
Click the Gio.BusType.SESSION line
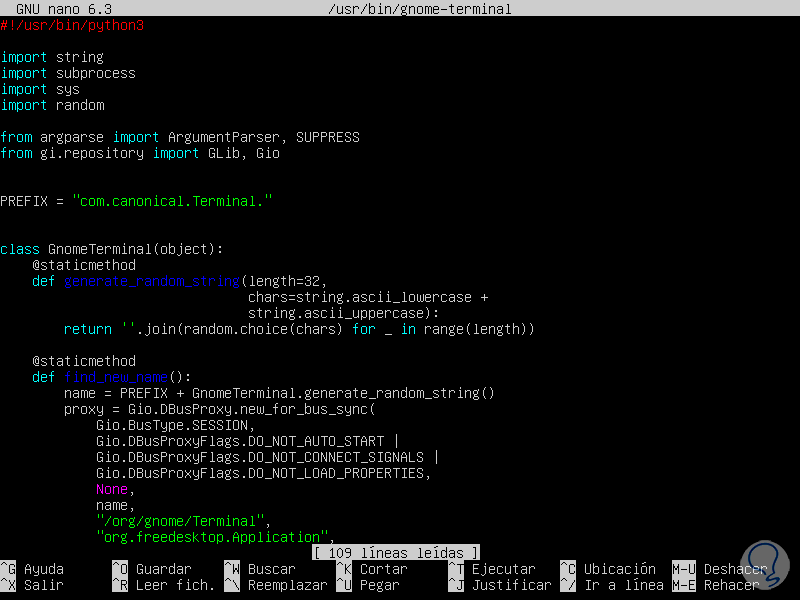pyautogui.click(x=176, y=425)
